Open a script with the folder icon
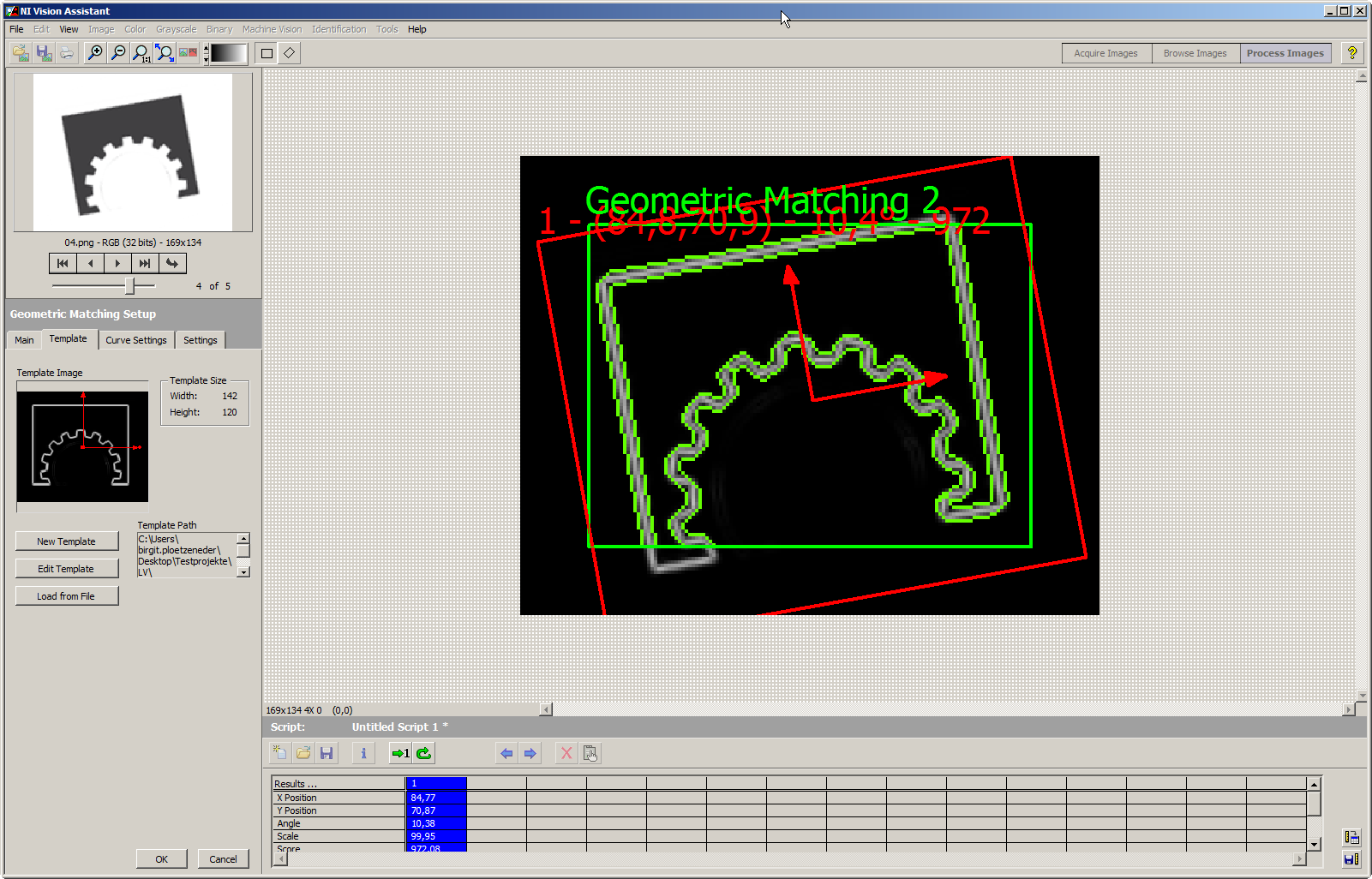1372x879 pixels. pos(303,753)
